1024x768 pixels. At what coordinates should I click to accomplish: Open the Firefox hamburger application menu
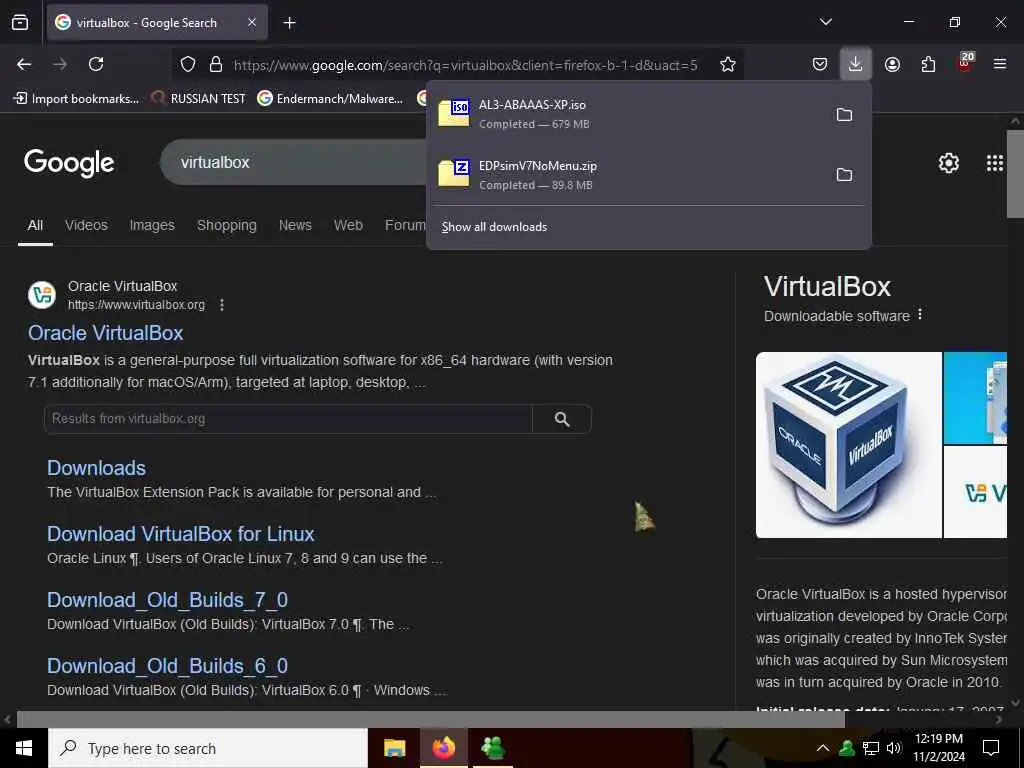click(x=1000, y=64)
